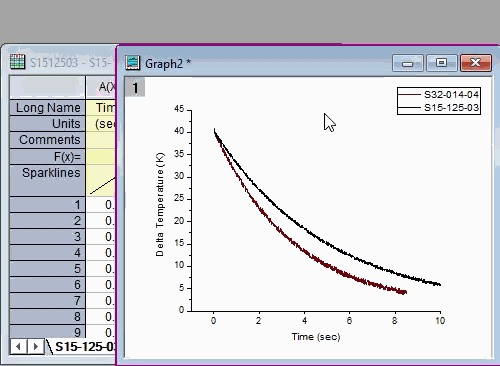Select the S15-125-03 worksheet tab
Screen dimensions: 500x366
(x=84, y=347)
